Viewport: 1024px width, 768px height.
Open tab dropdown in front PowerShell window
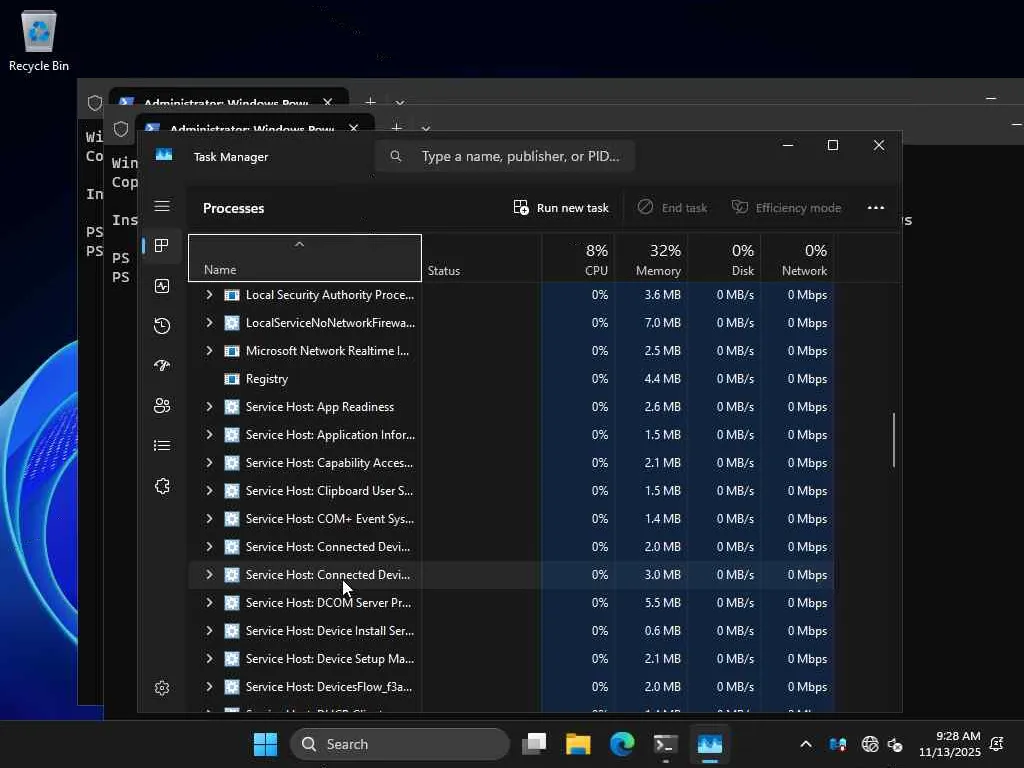coord(426,129)
